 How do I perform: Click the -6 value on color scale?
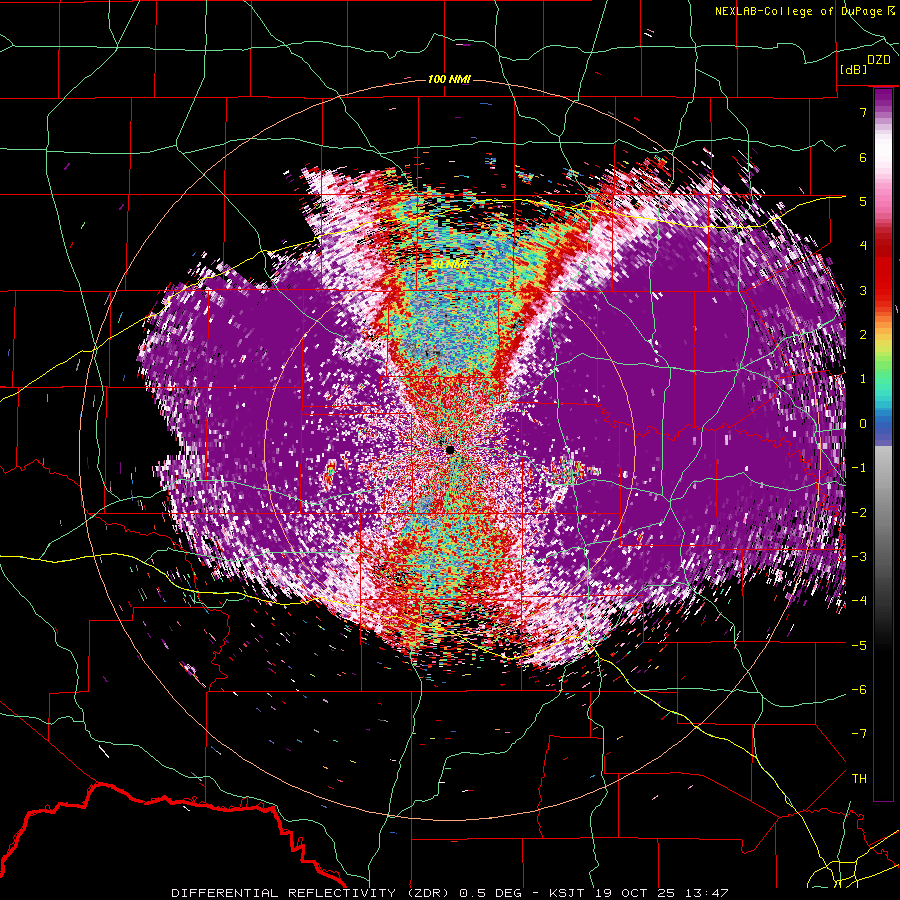pyautogui.click(x=859, y=689)
